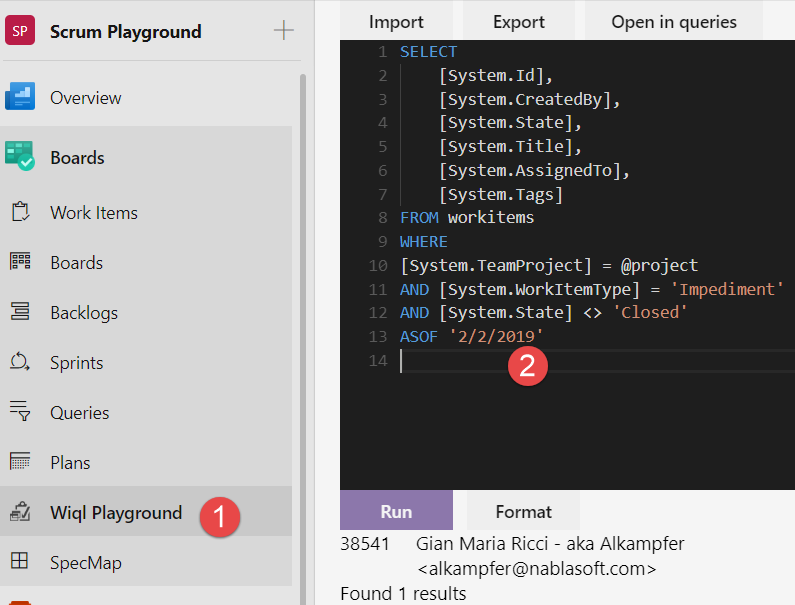
Task: Click the Overview hub icon
Action: tap(20, 97)
